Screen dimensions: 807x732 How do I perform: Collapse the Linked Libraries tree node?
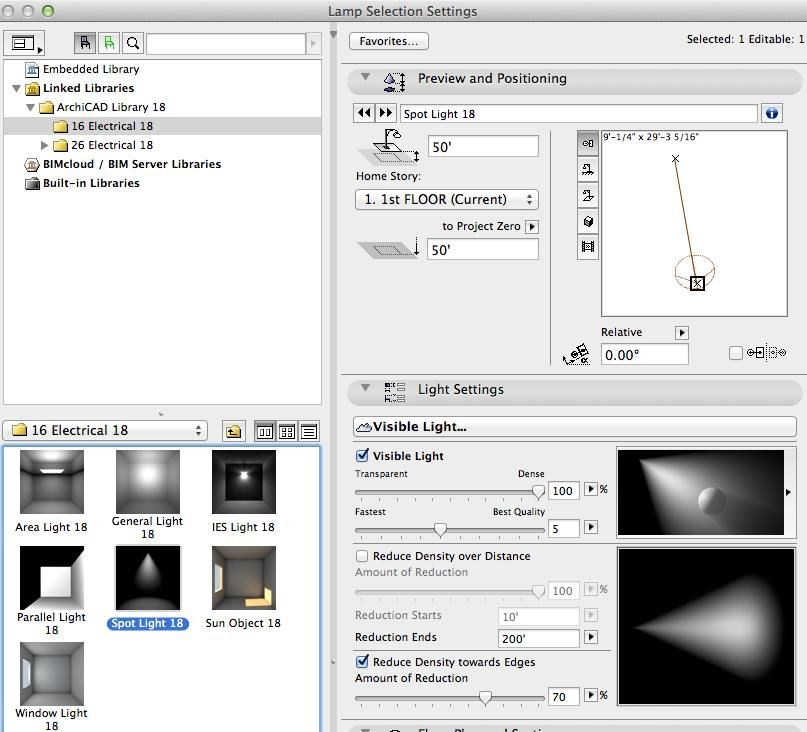[16, 89]
